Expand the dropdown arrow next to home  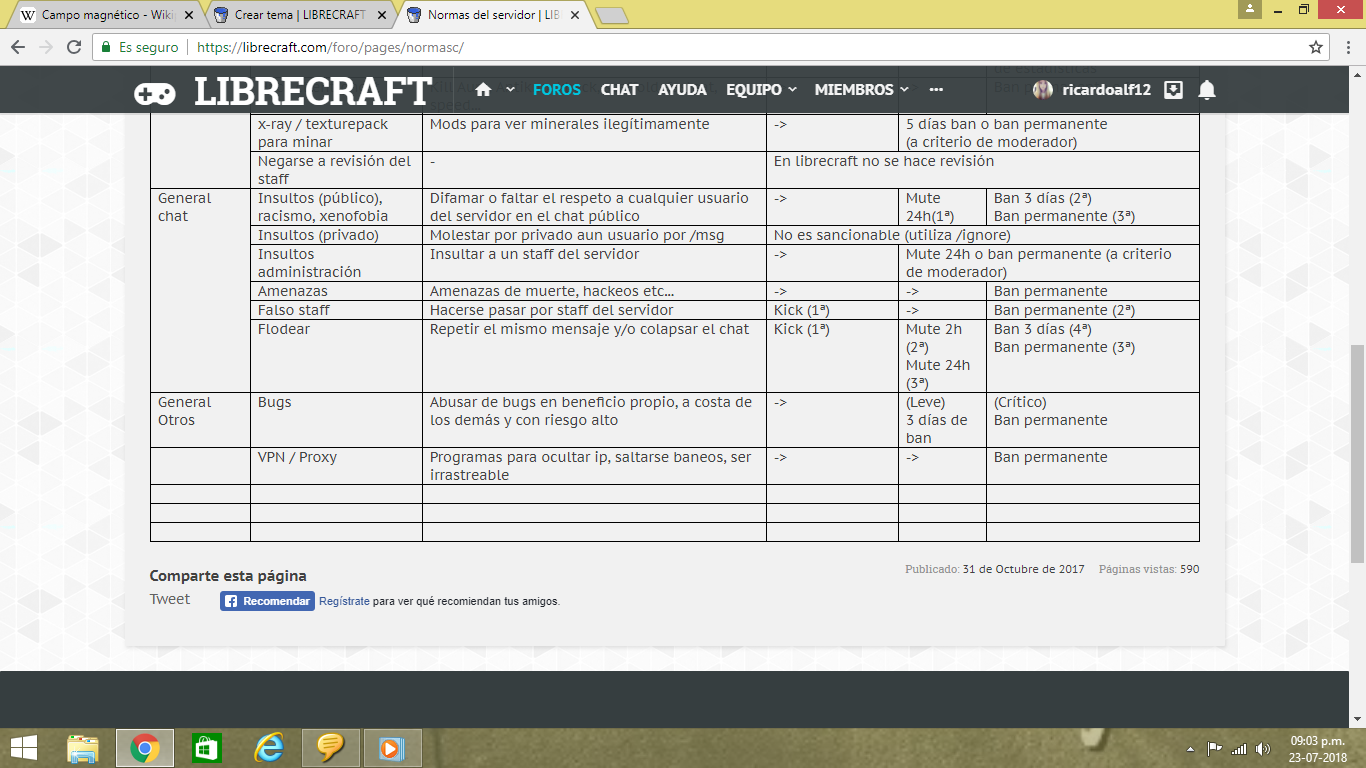(510, 90)
